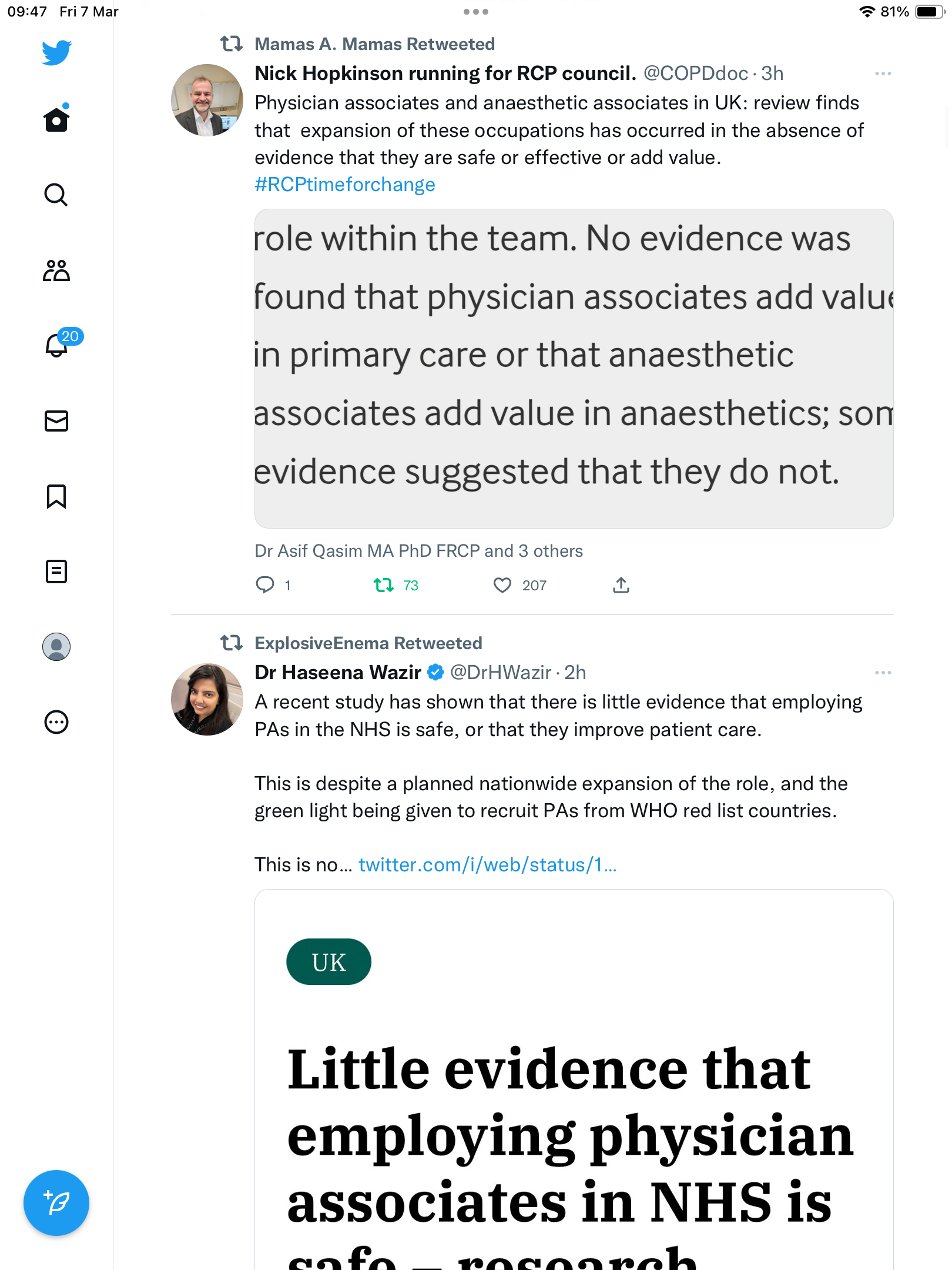Open Lists icon in the sidebar

(x=56, y=571)
